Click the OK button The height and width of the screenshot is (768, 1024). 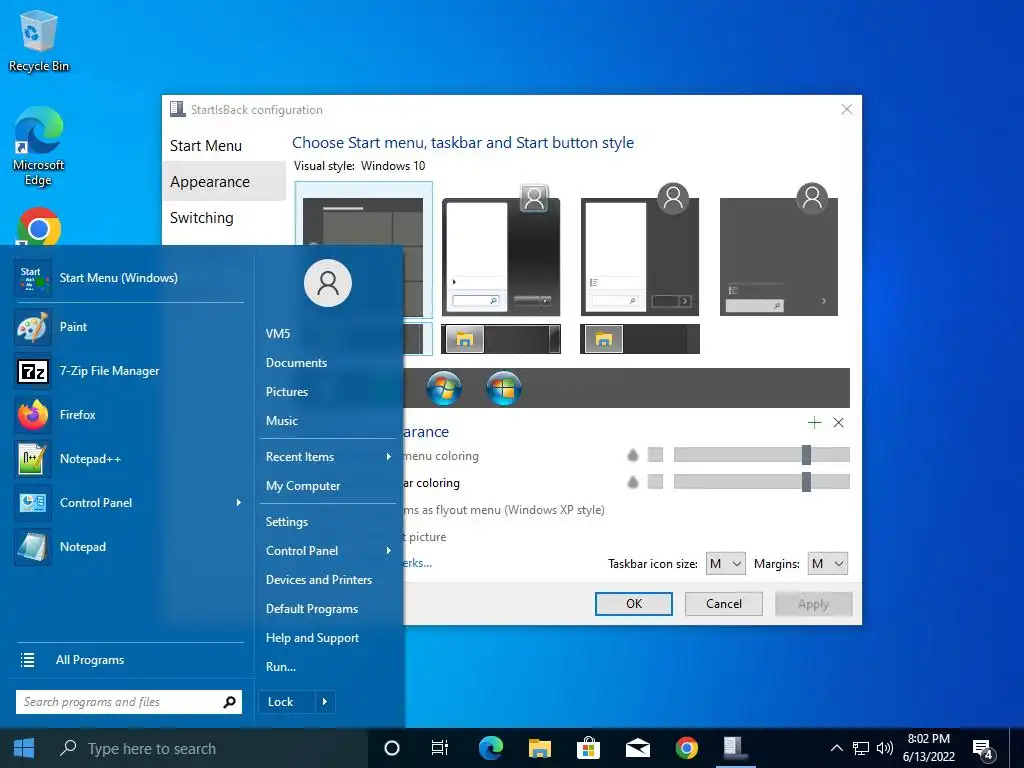click(633, 604)
